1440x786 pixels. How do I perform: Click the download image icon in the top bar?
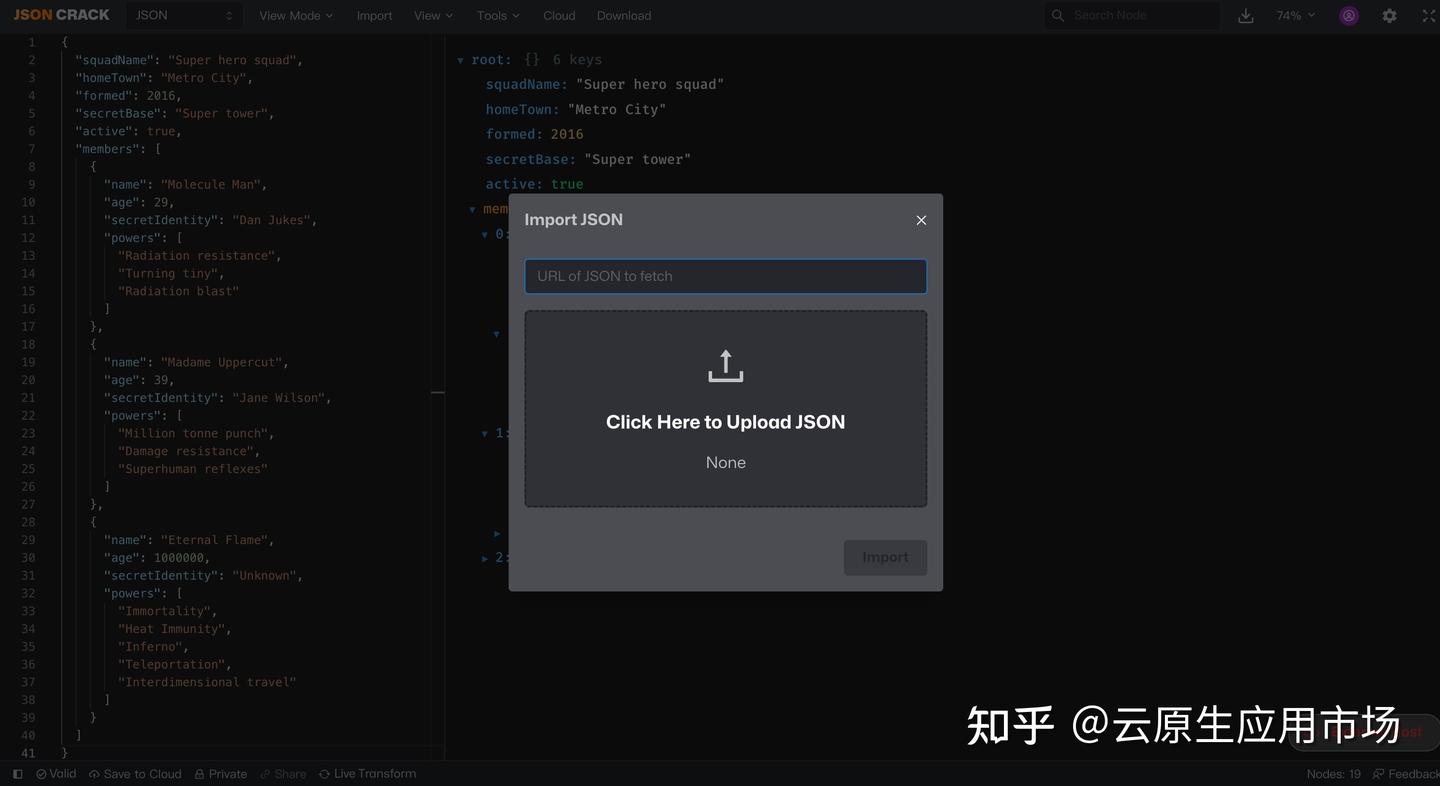click(1245, 16)
